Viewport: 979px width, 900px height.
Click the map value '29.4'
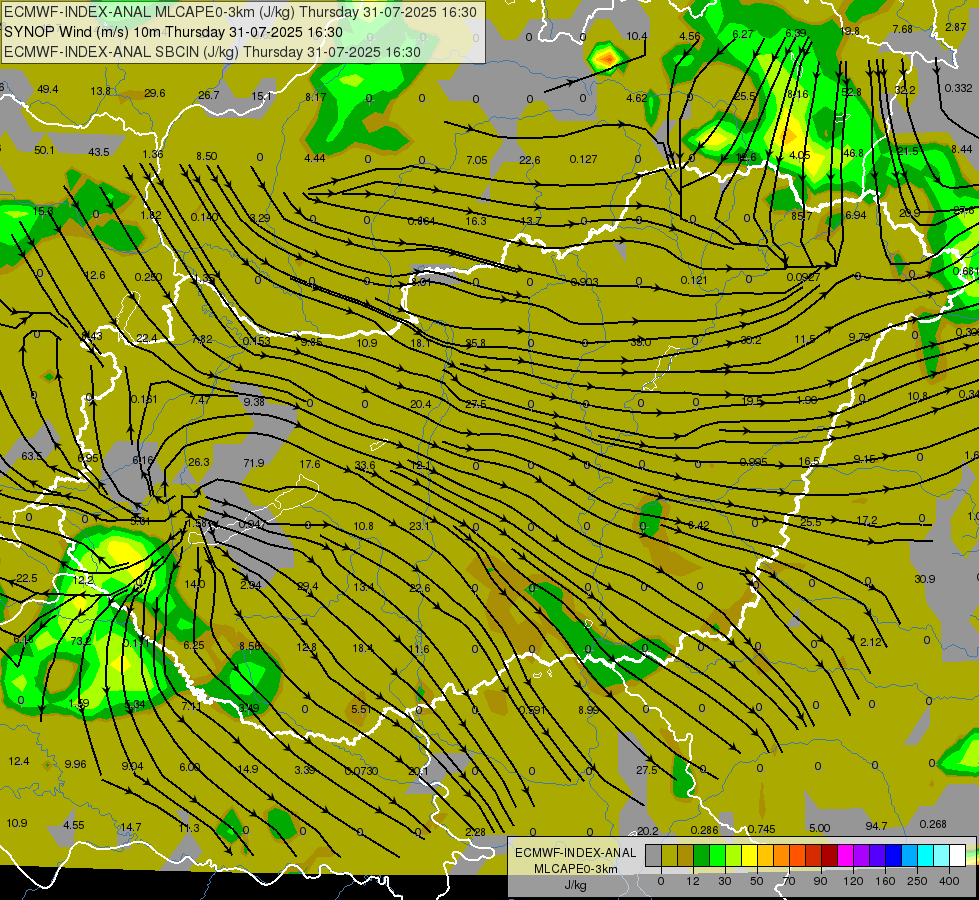[x=307, y=586]
